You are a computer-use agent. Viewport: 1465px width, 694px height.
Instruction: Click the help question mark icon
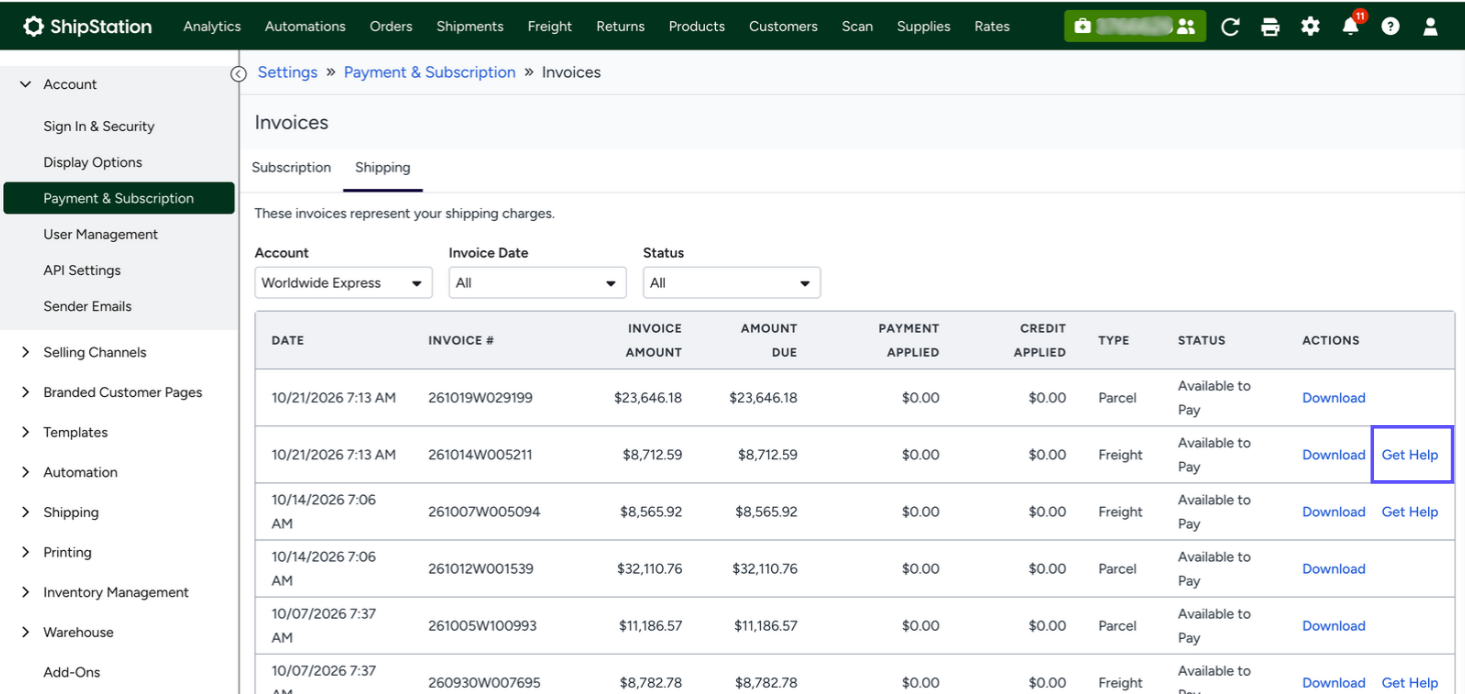tap(1390, 27)
